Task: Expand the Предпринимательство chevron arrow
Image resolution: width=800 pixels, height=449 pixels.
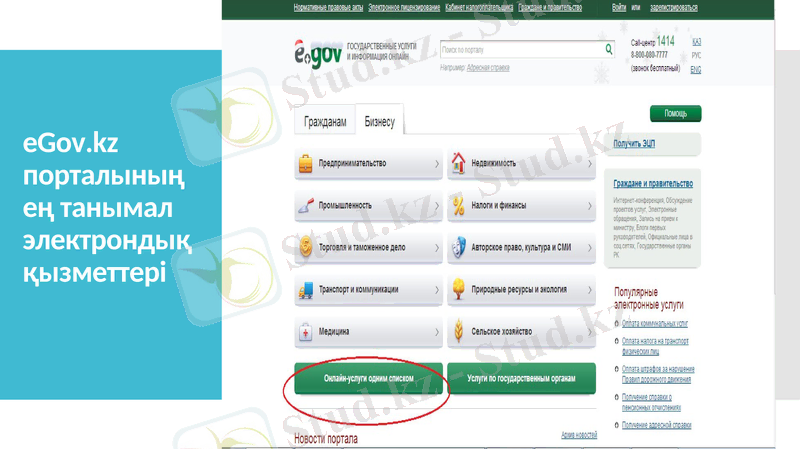Action: tap(436, 164)
